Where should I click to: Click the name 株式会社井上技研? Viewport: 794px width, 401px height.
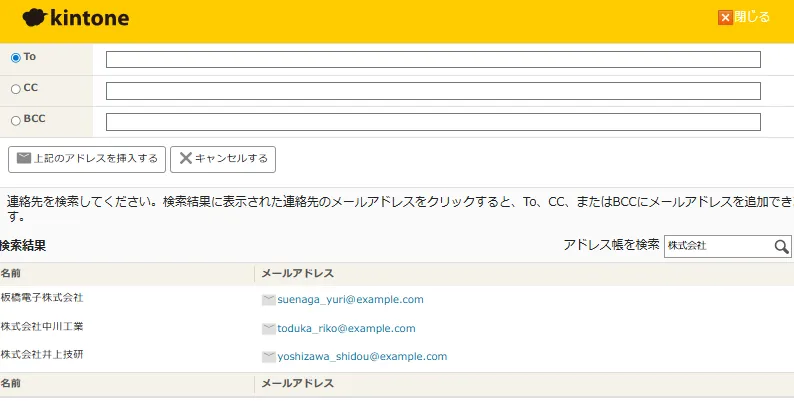tap(42, 354)
